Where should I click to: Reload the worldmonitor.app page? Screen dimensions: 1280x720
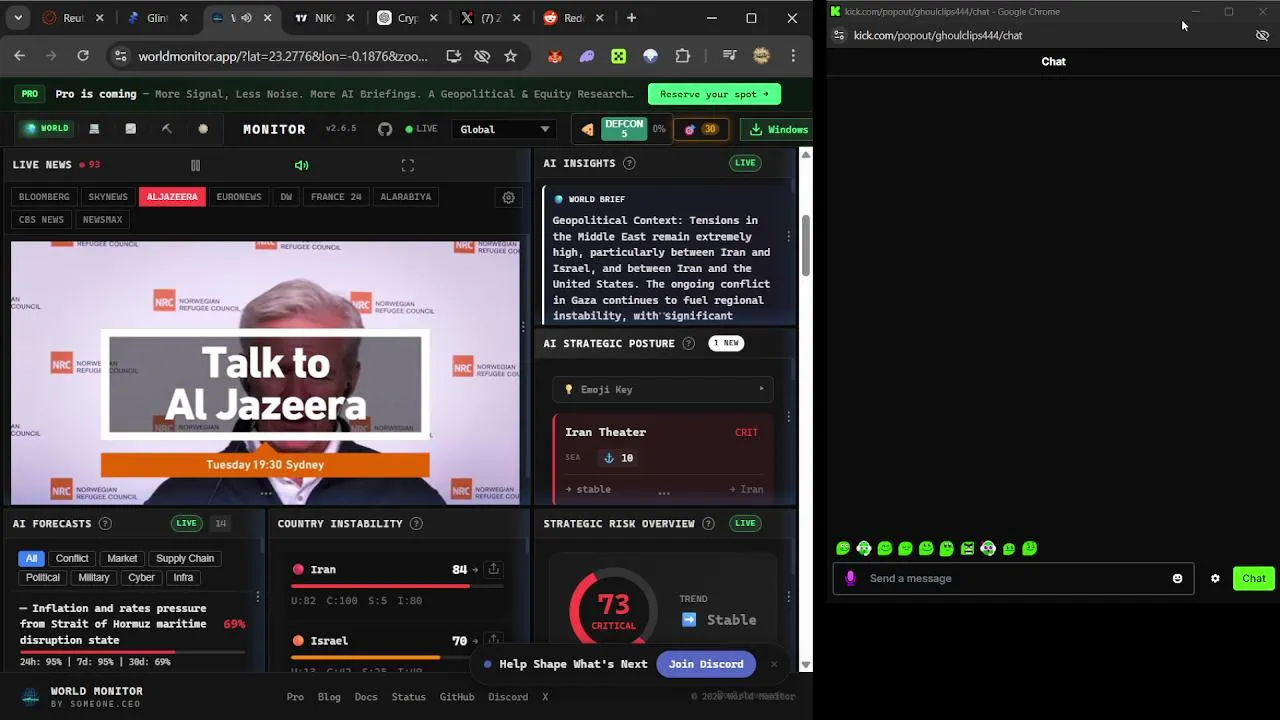[83, 56]
